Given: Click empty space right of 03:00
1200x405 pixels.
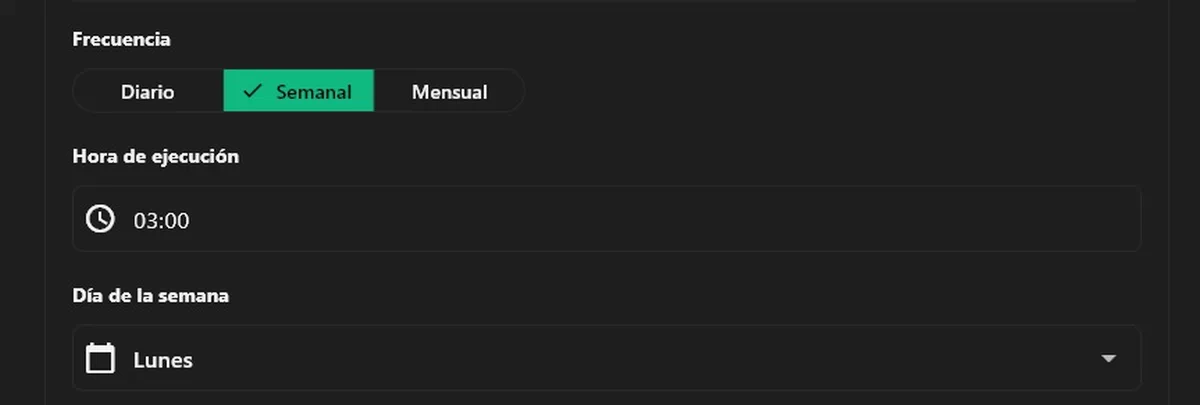Looking at the screenshot, I should (x=660, y=219).
